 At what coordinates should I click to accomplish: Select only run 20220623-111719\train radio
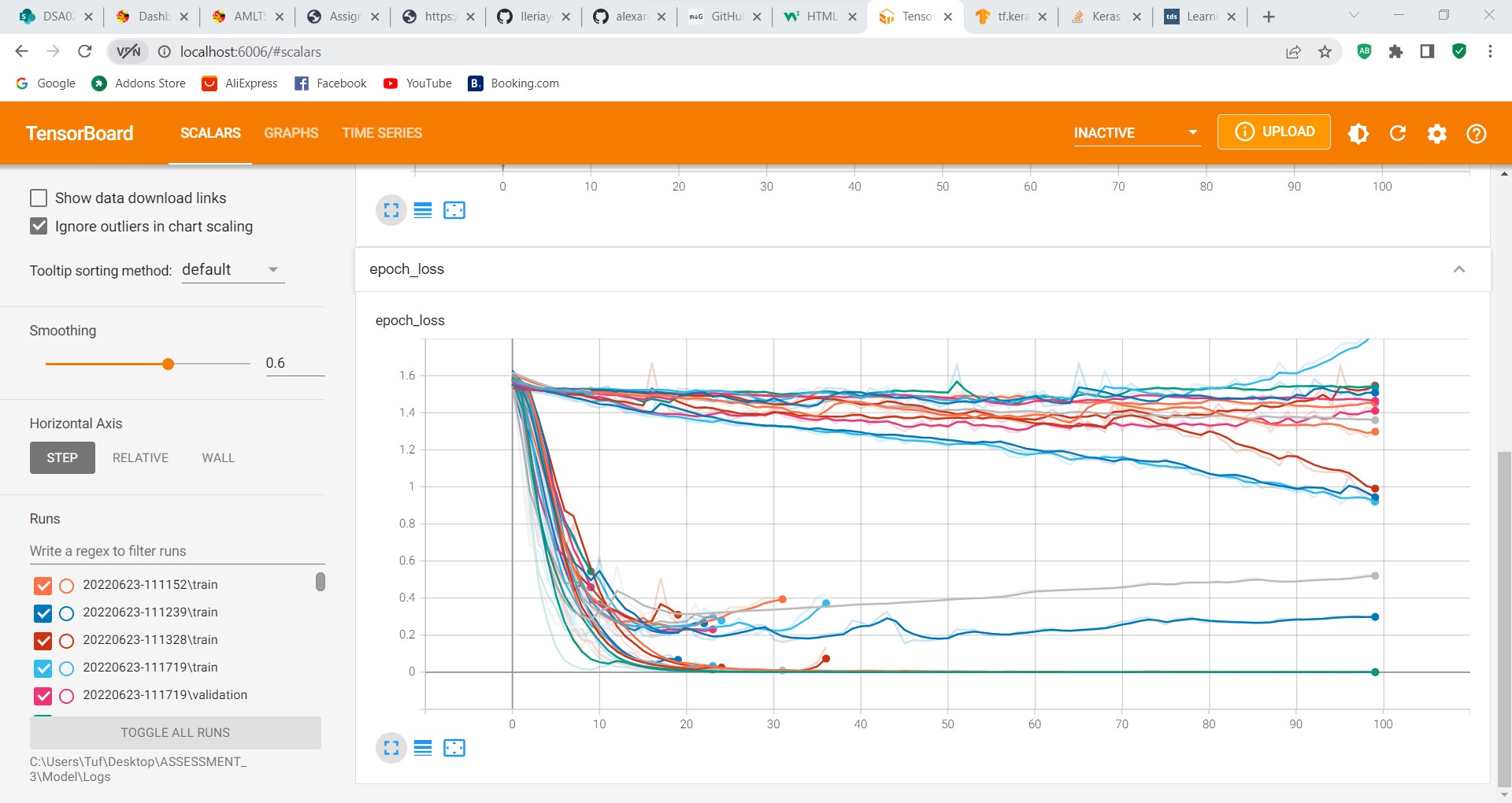point(67,668)
